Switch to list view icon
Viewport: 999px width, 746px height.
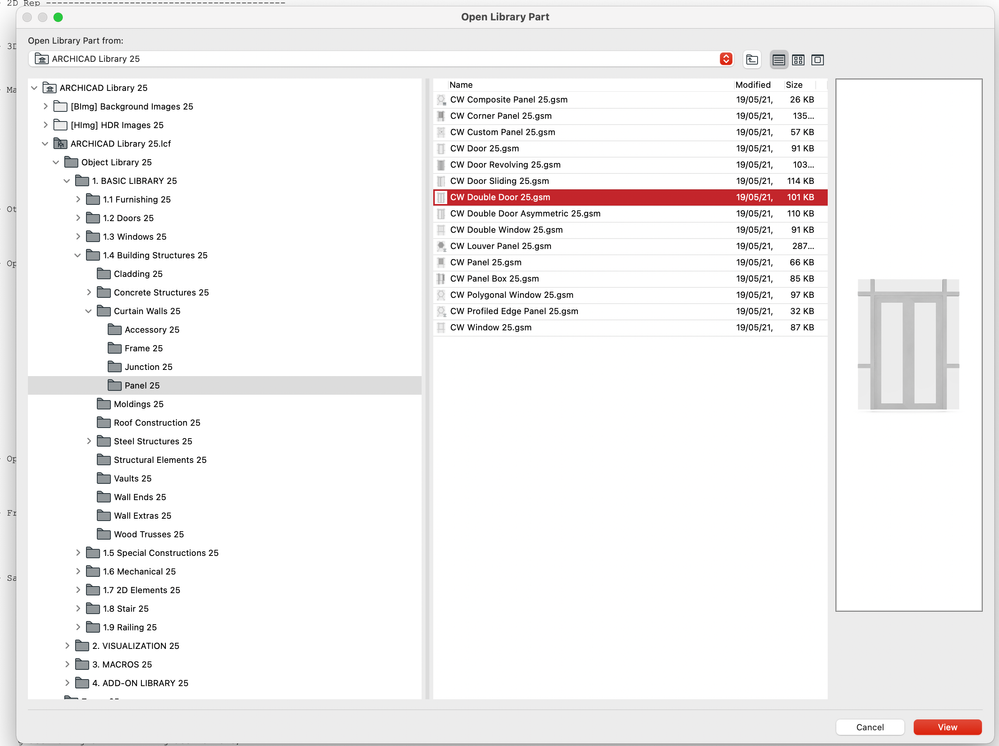779,59
